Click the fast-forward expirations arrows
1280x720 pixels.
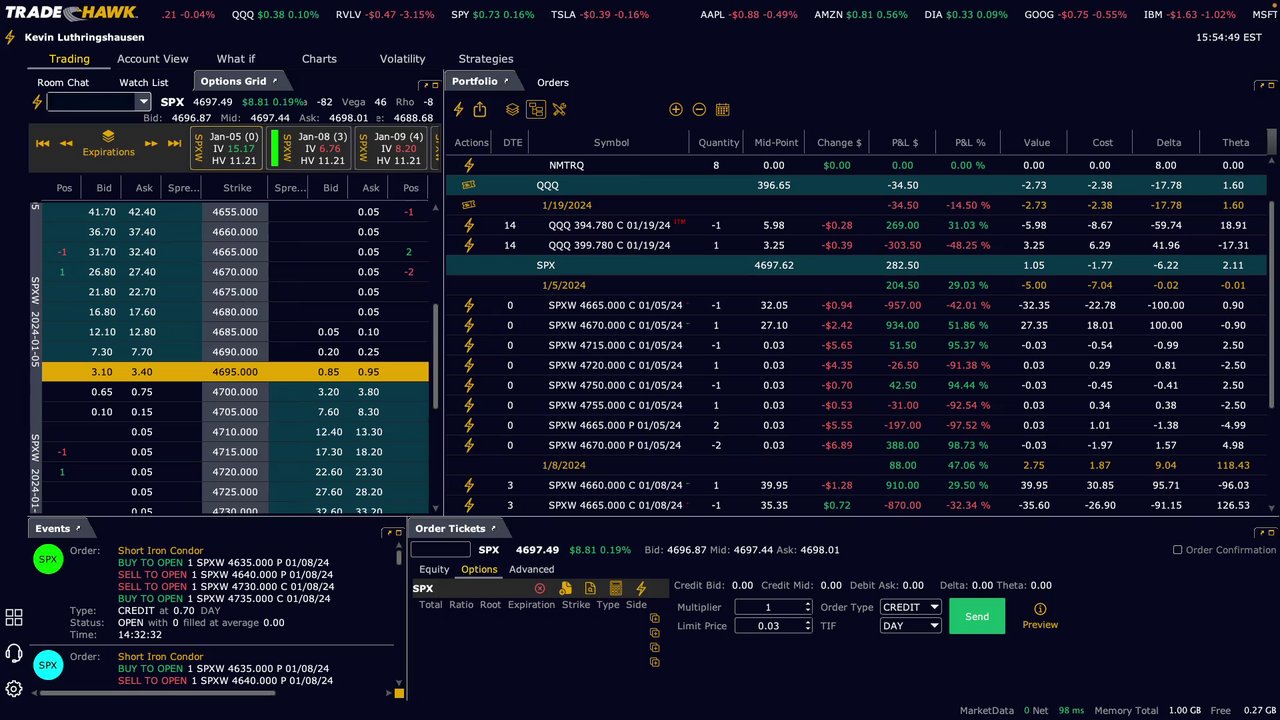[x=151, y=143]
